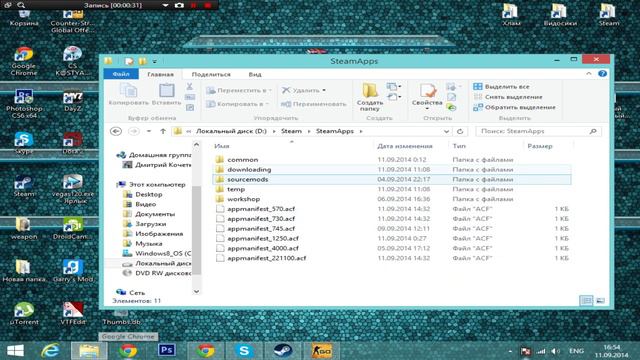The width and height of the screenshot is (640, 360).
Task: Open the Steam desktop shortcut on the left side
Action: (x=24, y=186)
